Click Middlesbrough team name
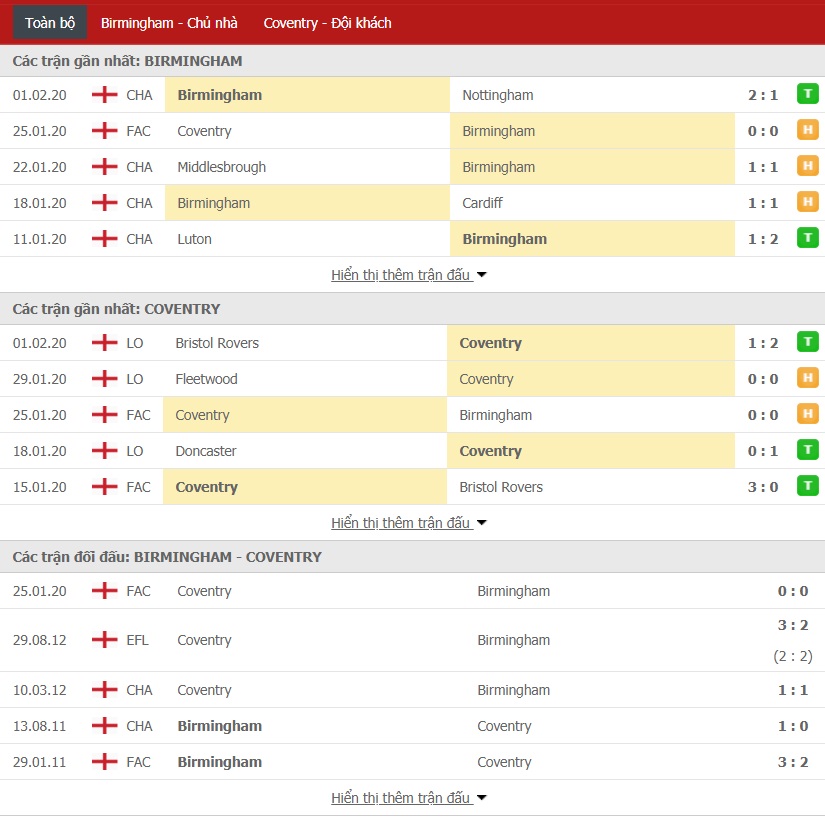 [x=222, y=167]
